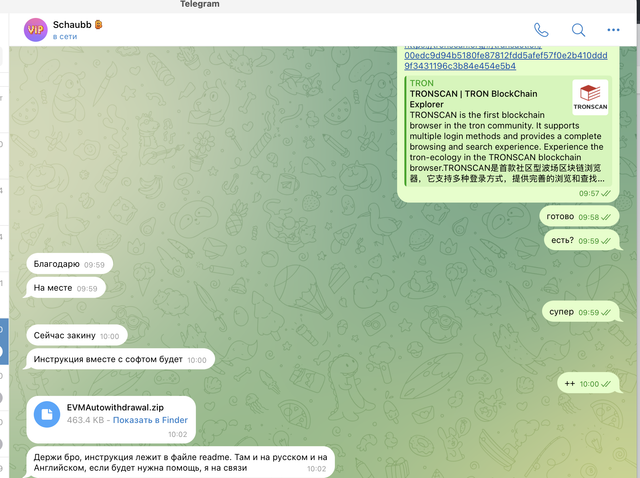Click the 463.4 KB file size text

pyautogui.click(x=85, y=420)
